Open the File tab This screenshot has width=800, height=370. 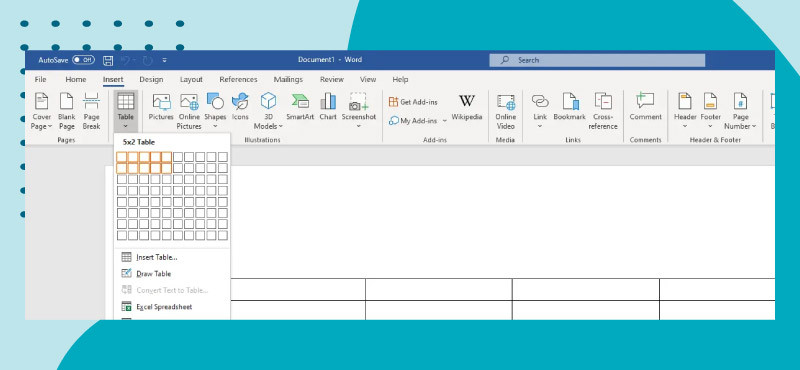pyautogui.click(x=40, y=80)
